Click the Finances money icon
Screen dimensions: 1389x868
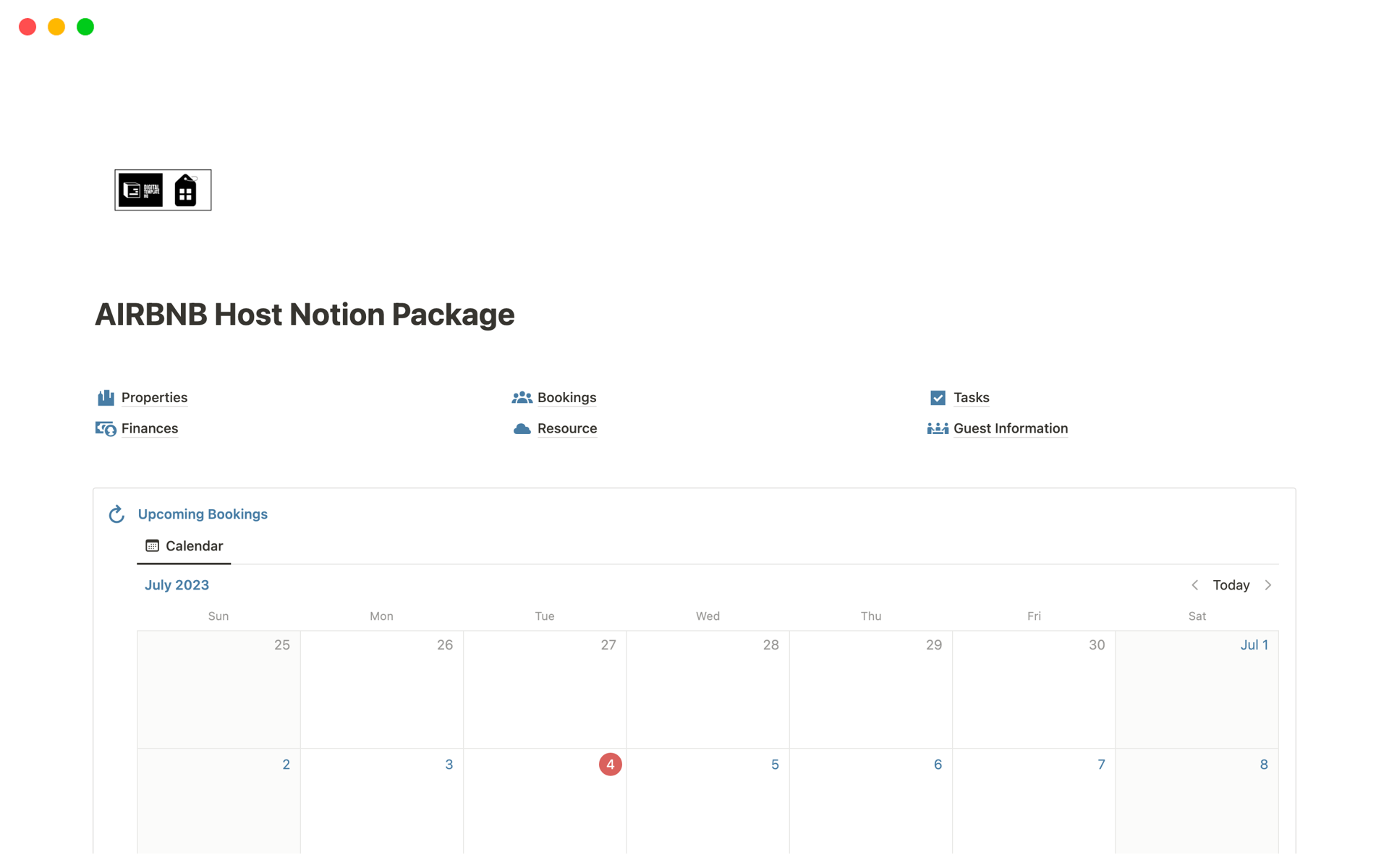pos(106,429)
